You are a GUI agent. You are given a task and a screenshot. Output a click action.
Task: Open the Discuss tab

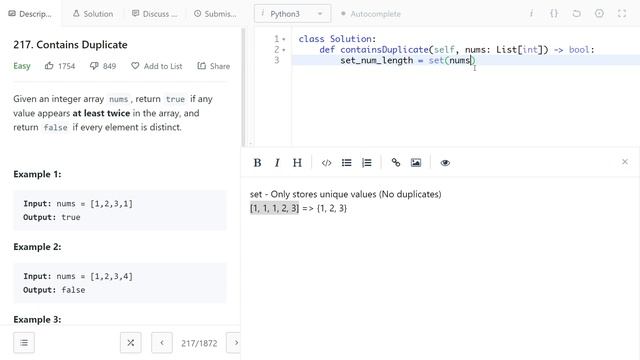tap(155, 14)
